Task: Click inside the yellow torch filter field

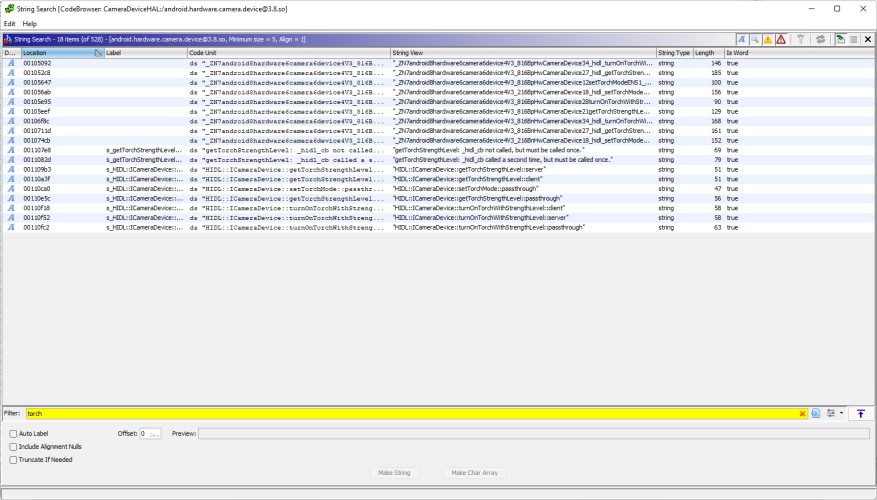Action: [411, 413]
